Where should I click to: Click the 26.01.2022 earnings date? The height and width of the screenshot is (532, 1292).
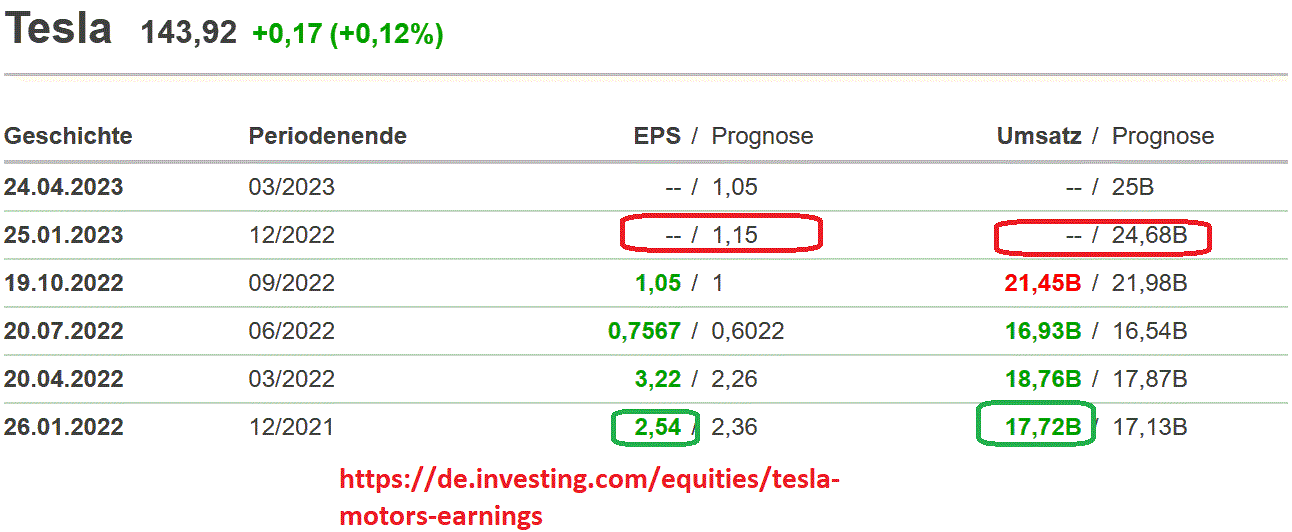tap(63, 427)
